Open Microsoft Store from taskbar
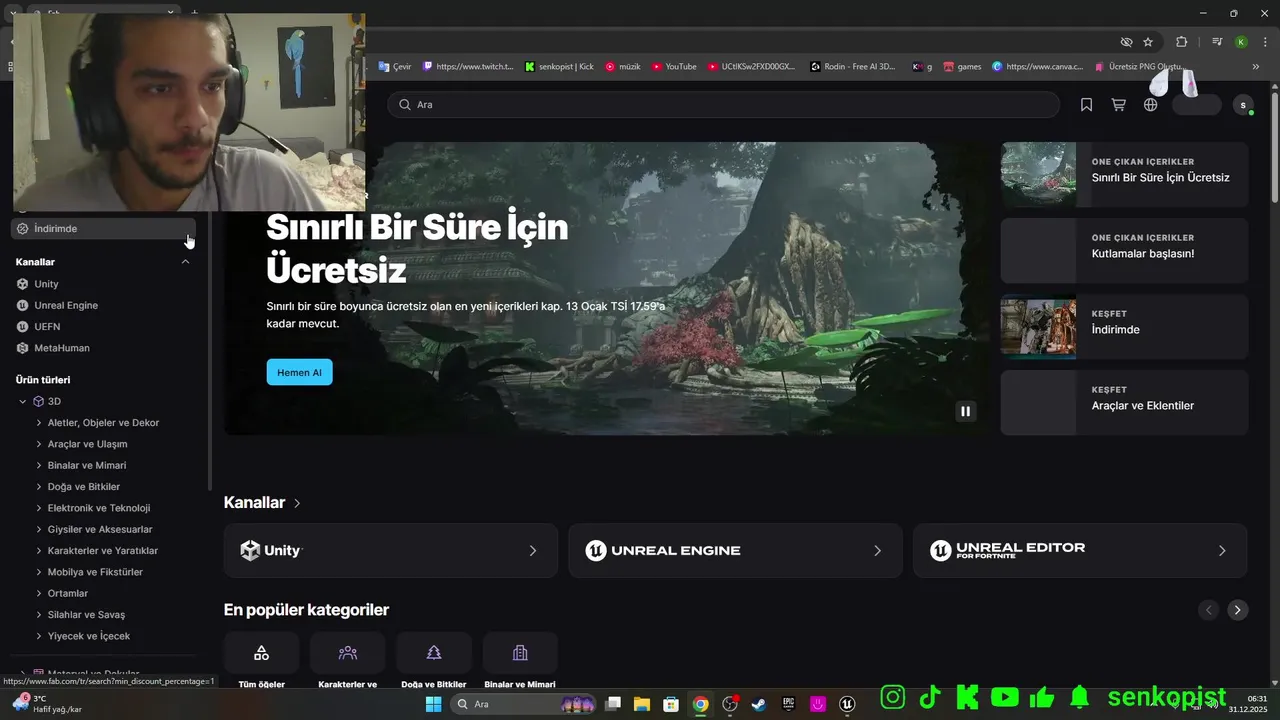 point(671,704)
